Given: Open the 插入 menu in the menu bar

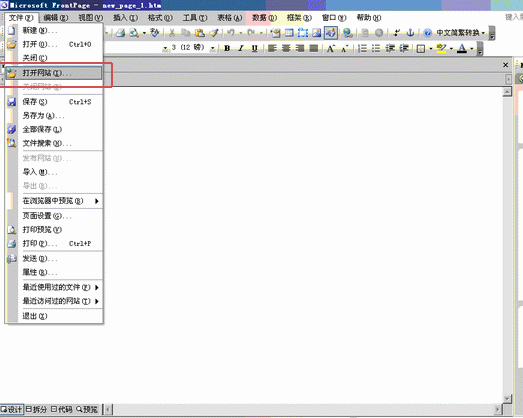Looking at the screenshot, I should coord(125,18).
